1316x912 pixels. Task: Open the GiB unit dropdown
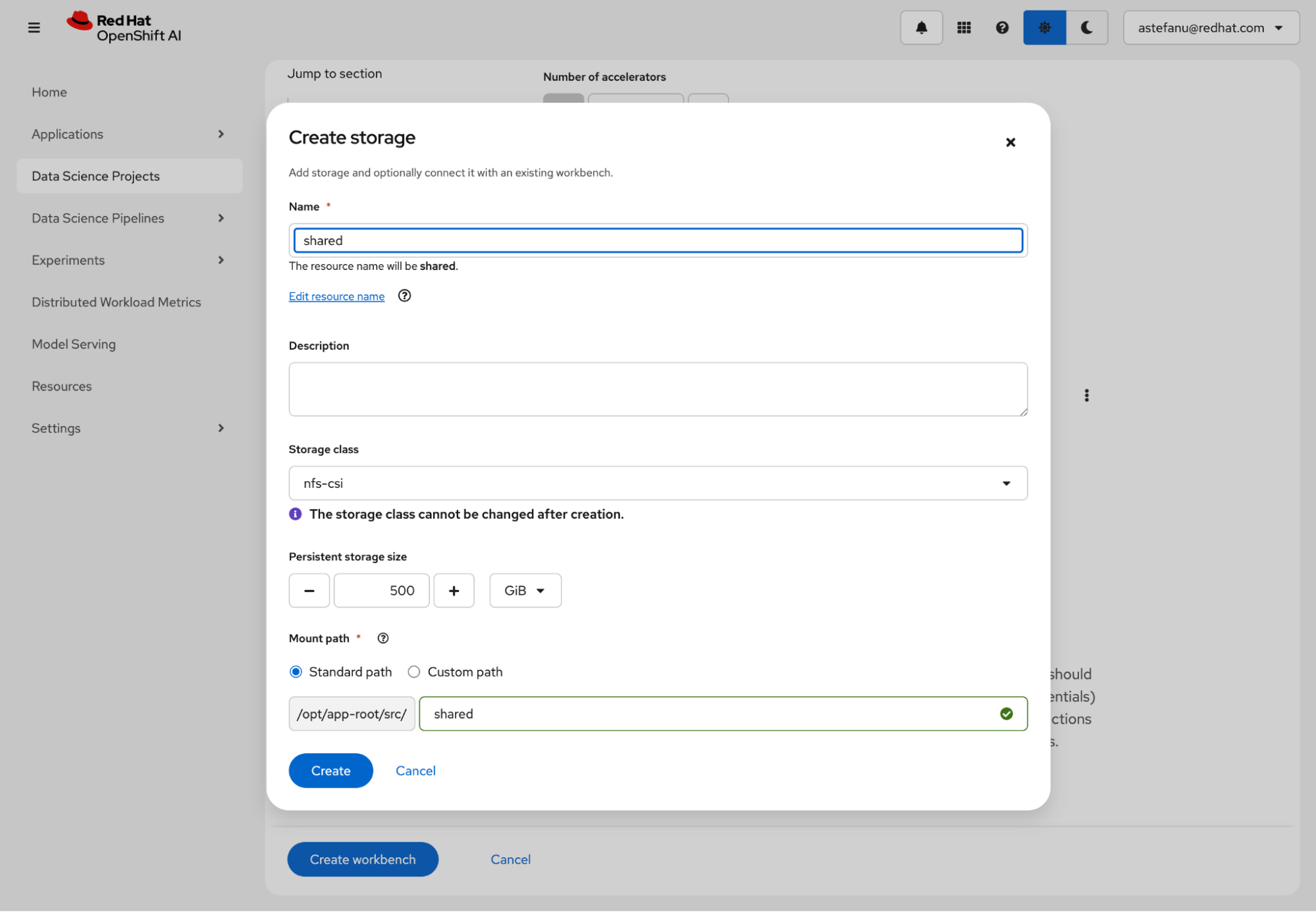525,591
